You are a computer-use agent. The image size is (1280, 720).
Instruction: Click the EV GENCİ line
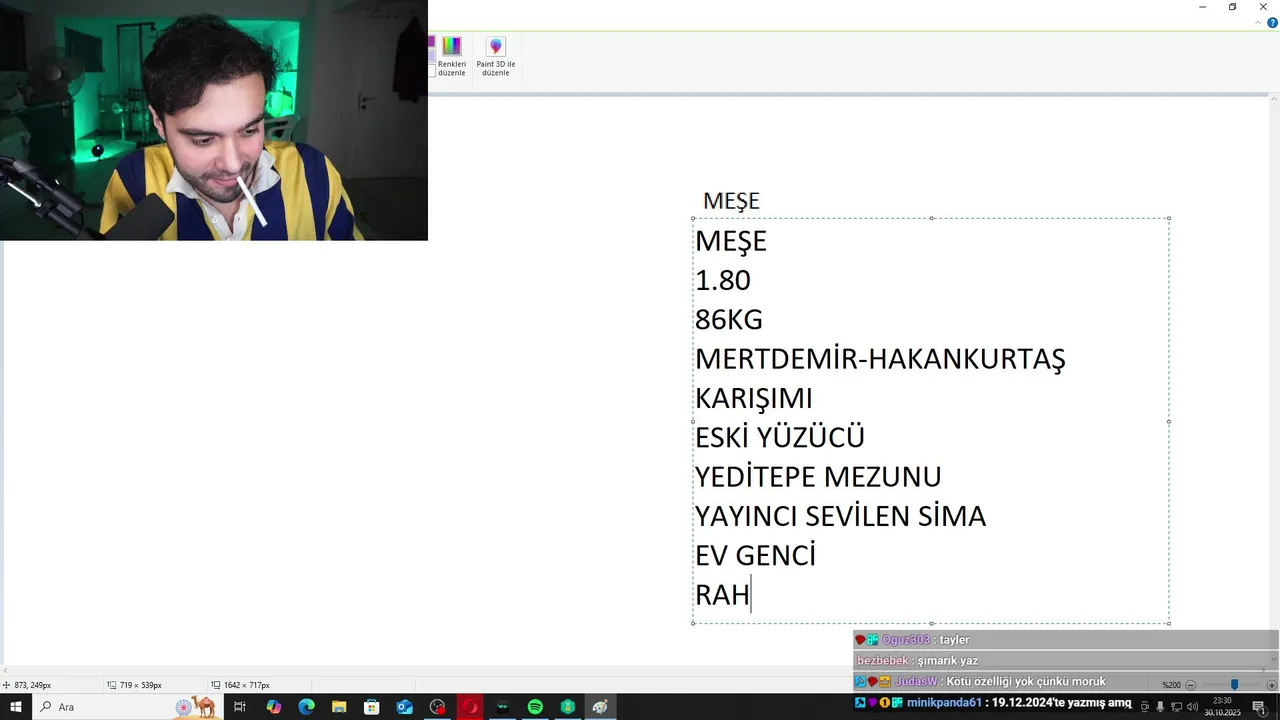(756, 555)
